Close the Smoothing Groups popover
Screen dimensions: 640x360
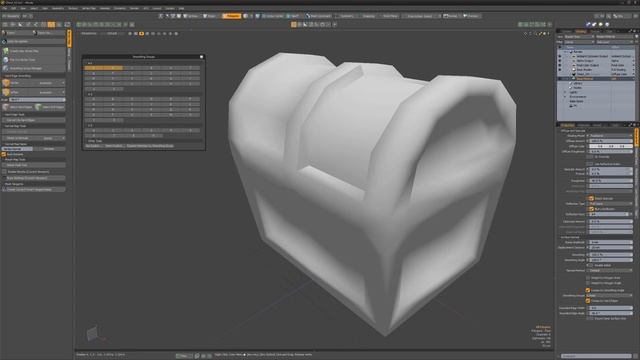(x=201, y=57)
